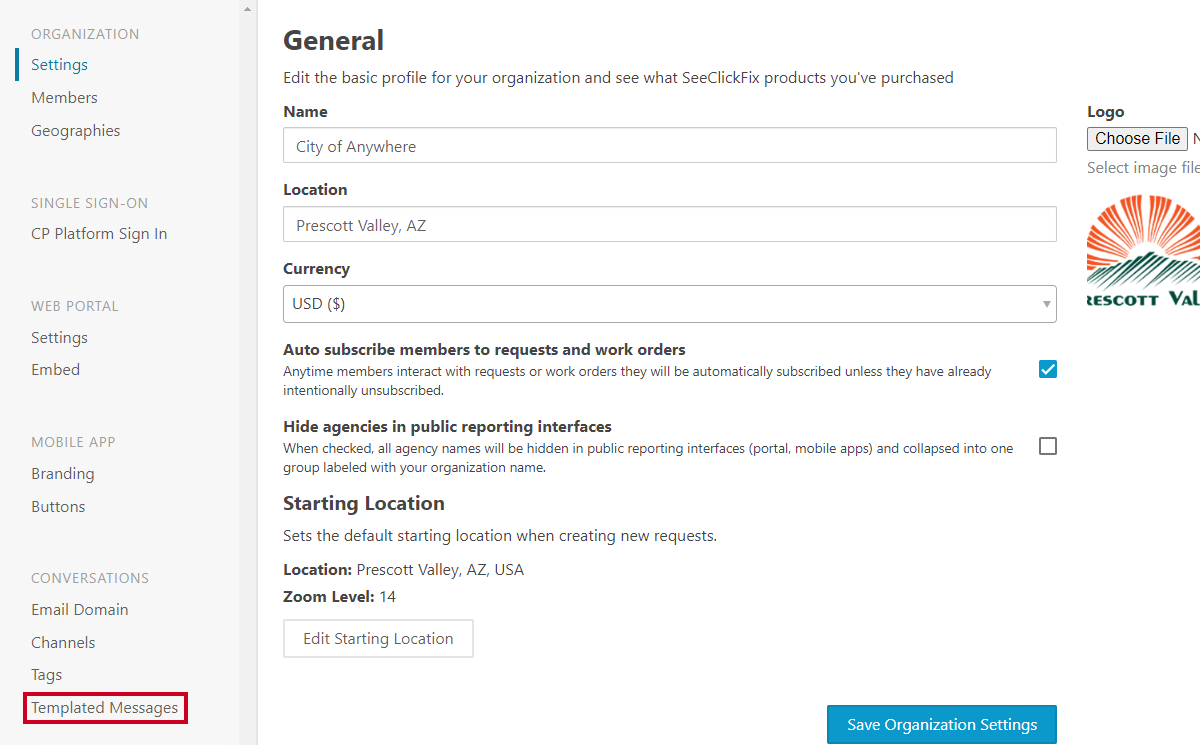This screenshot has width=1200, height=745.
Task: Open the Currency USD dropdown
Action: [670, 304]
